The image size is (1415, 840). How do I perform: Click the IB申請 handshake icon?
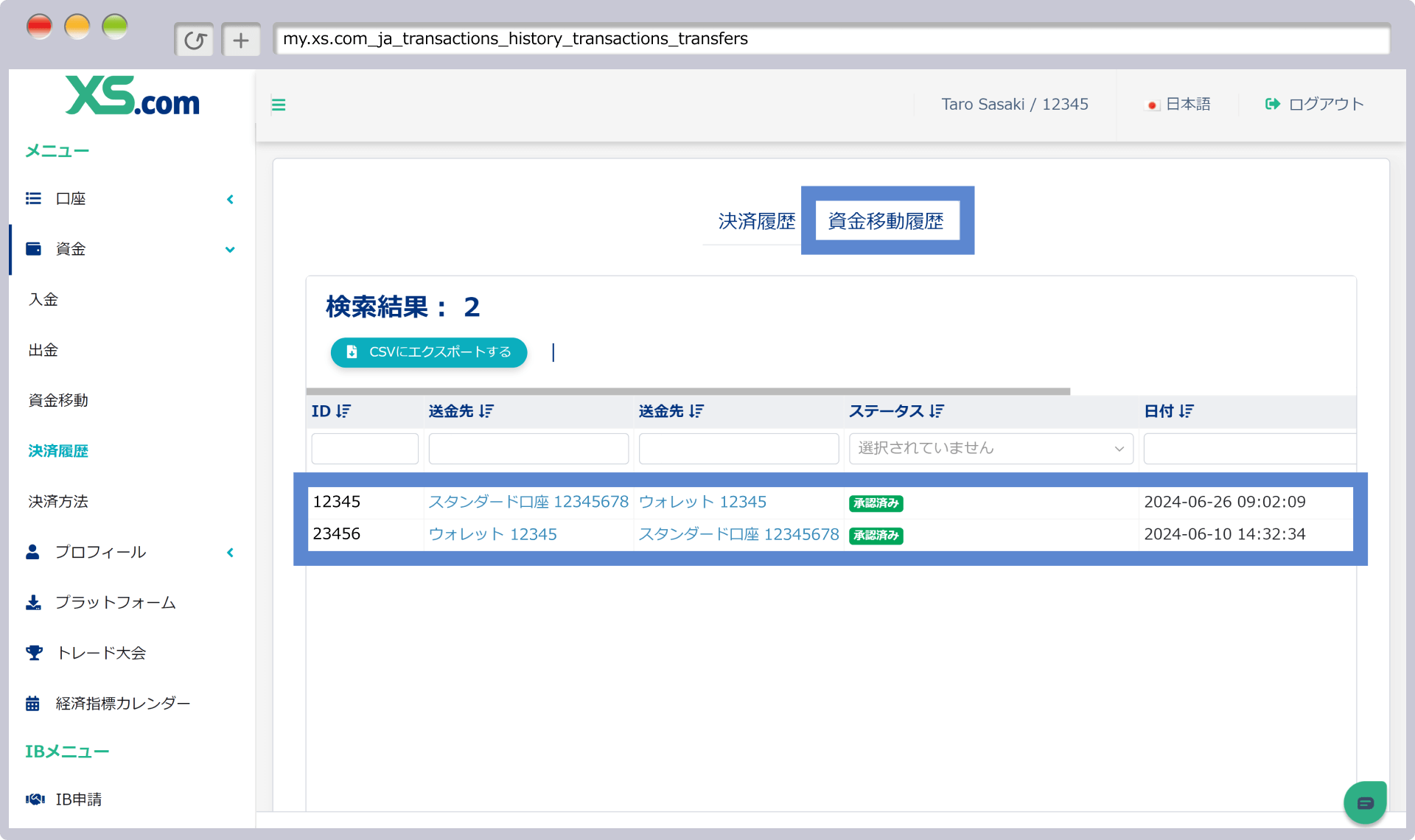point(35,799)
